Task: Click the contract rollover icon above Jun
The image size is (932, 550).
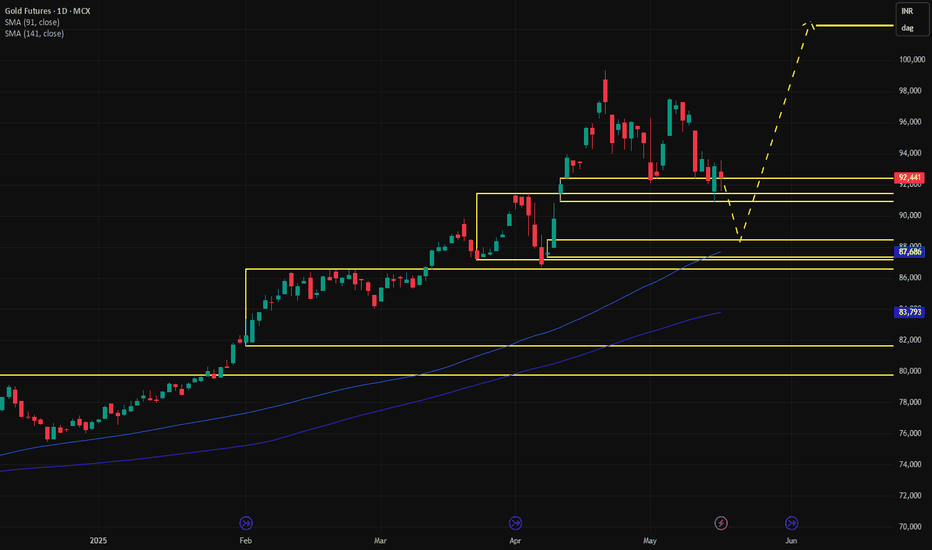Action: pos(791,523)
